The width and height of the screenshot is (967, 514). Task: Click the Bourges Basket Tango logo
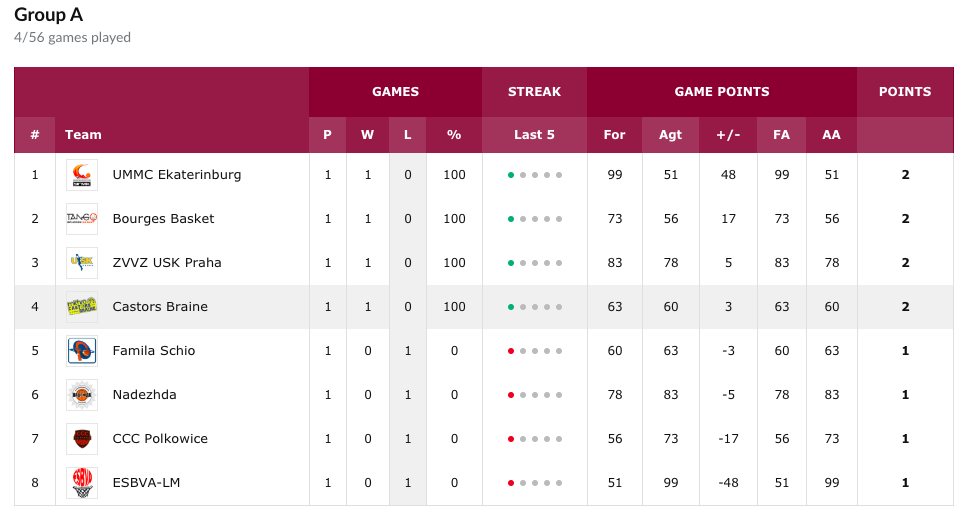[x=82, y=219]
